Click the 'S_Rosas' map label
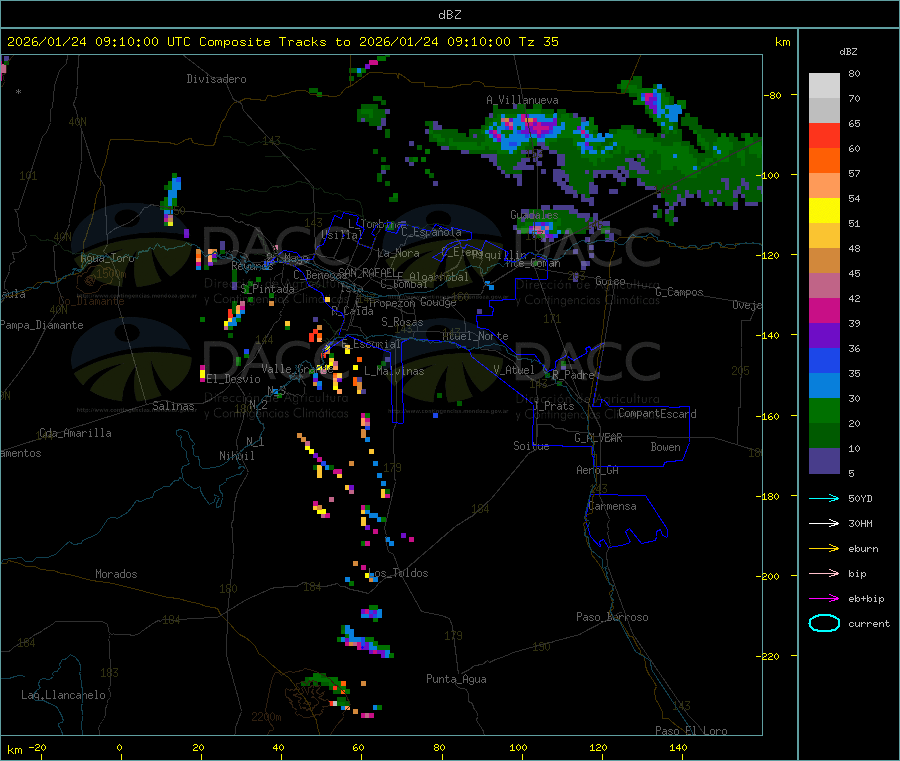Image resolution: width=900 pixels, height=761 pixels. (402, 322)
